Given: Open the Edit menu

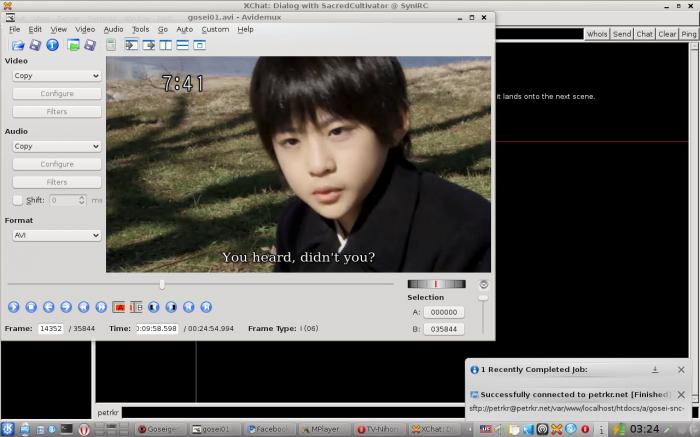Looking at the screenshot, I should (x=35, y=29).
